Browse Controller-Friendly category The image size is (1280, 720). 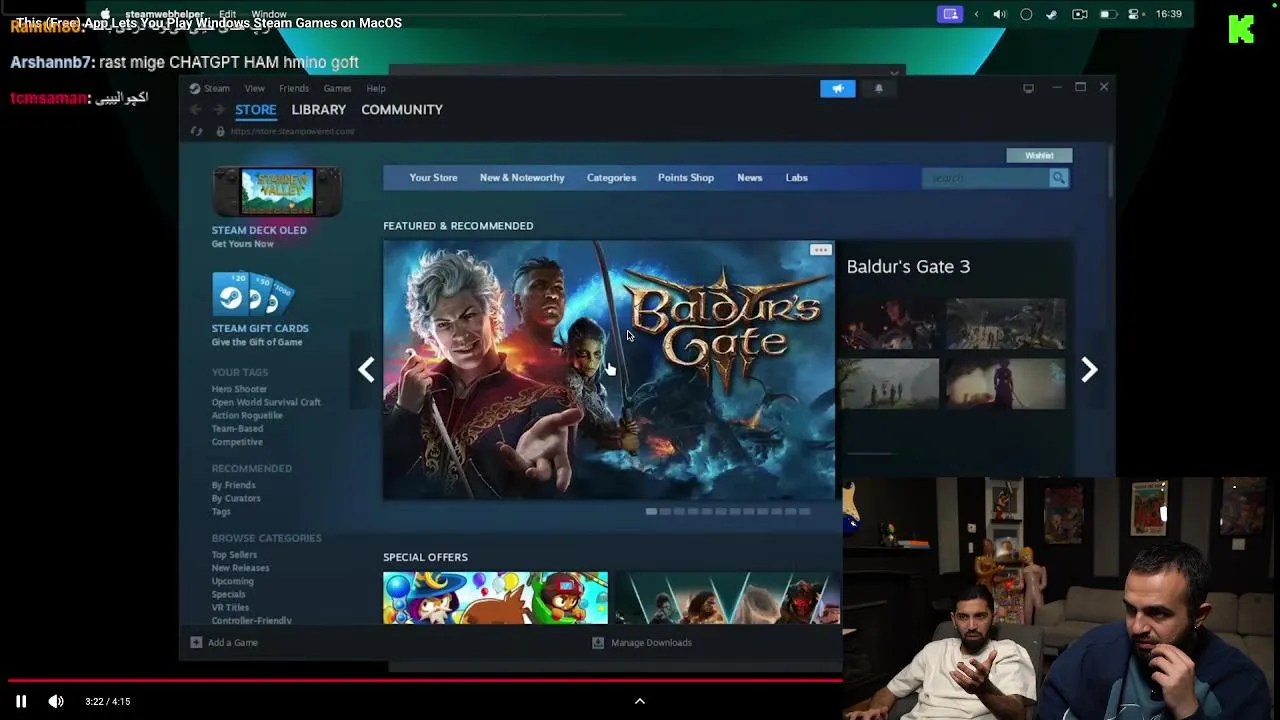(251, 620)
